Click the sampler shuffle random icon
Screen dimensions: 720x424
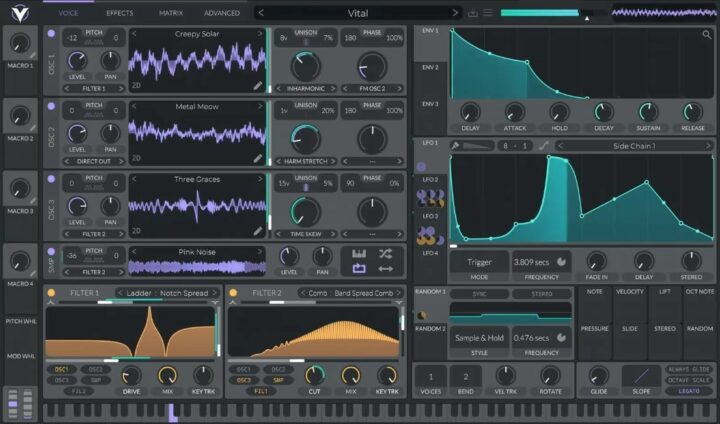[386, 254]
